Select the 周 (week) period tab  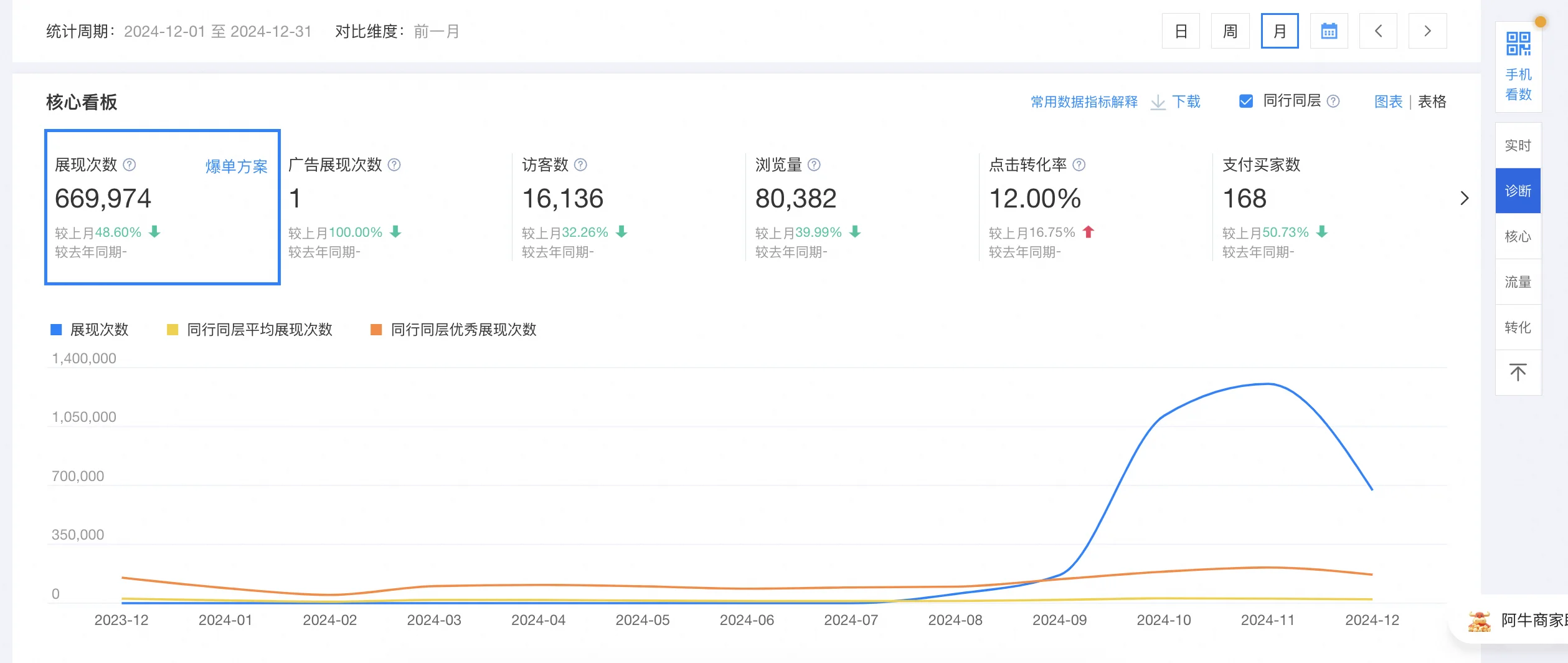(x=1230, y=31)
